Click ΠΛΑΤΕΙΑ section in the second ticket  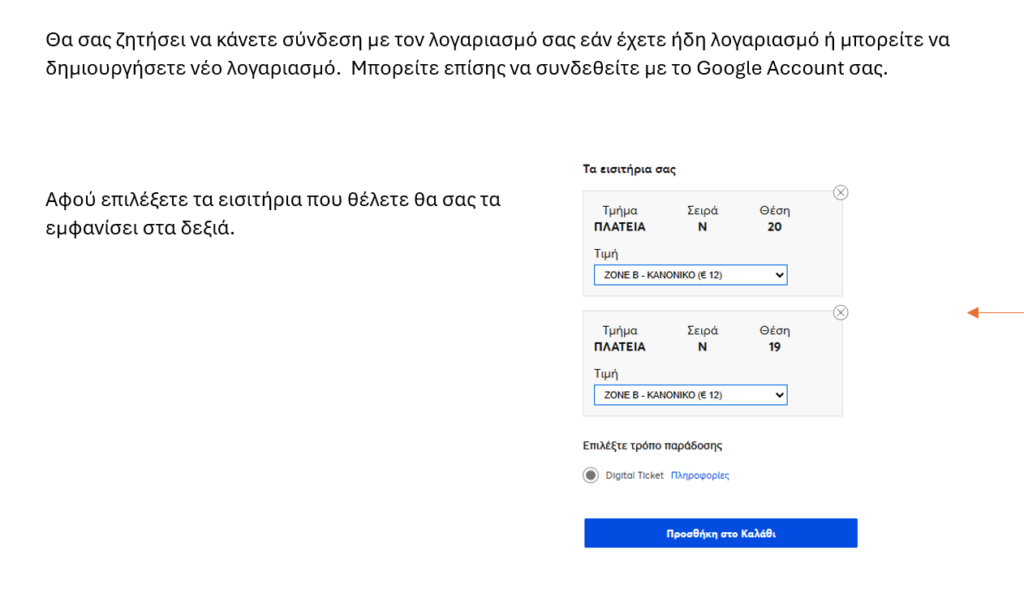pyautogui.click(x=620, y=347)
